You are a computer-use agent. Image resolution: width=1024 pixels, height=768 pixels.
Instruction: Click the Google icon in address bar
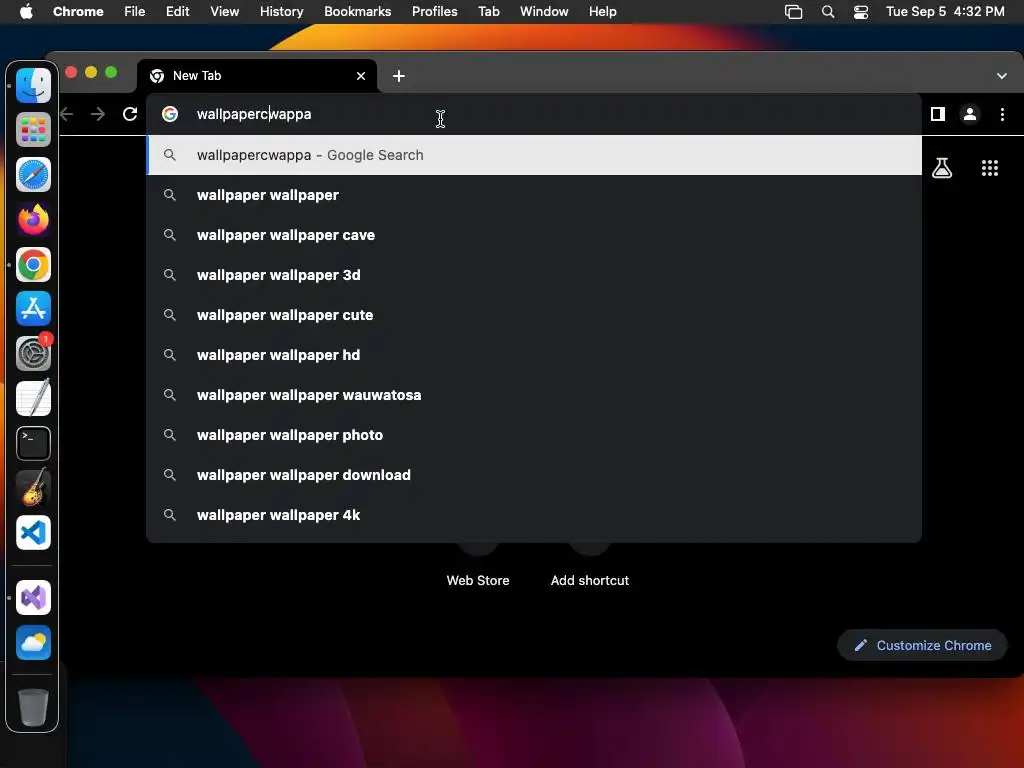click(x=170, y=114)
